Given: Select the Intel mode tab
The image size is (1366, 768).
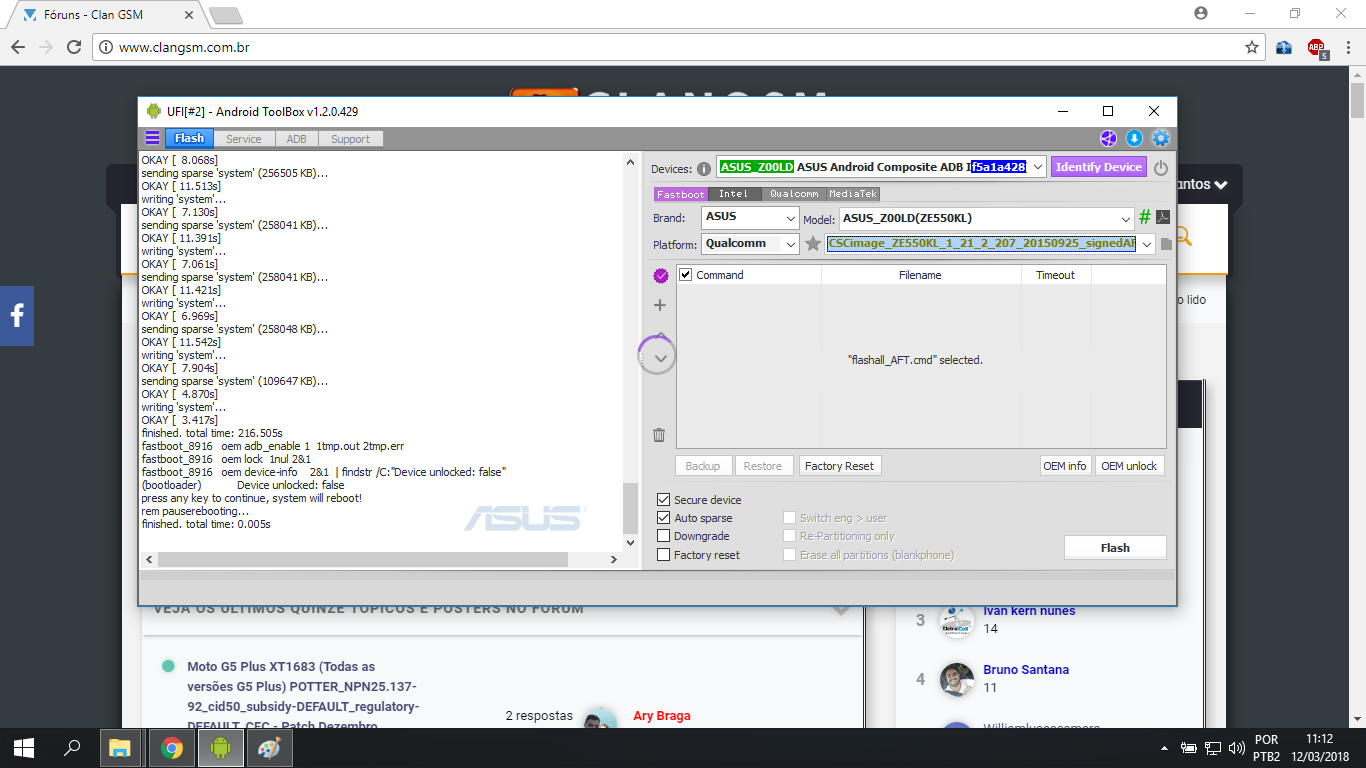Looking at the screenshot, I should click(733, 194).
